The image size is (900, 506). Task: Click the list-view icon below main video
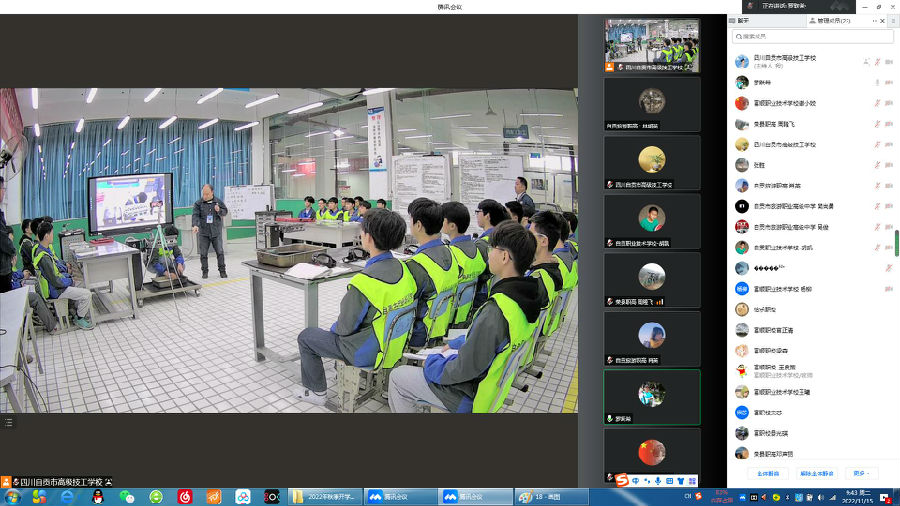pyautogui.click(x=9, y=422)
